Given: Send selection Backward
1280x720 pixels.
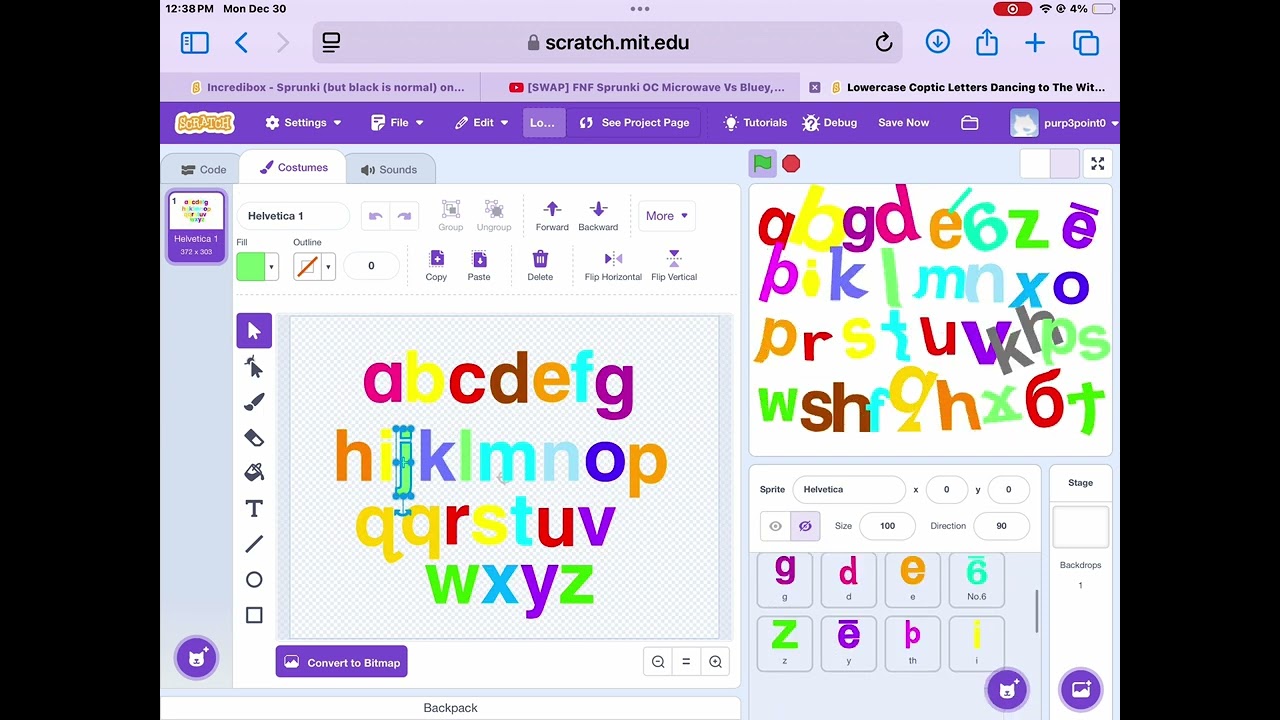Looking at the screenshot, I should [x=598, y=215].
